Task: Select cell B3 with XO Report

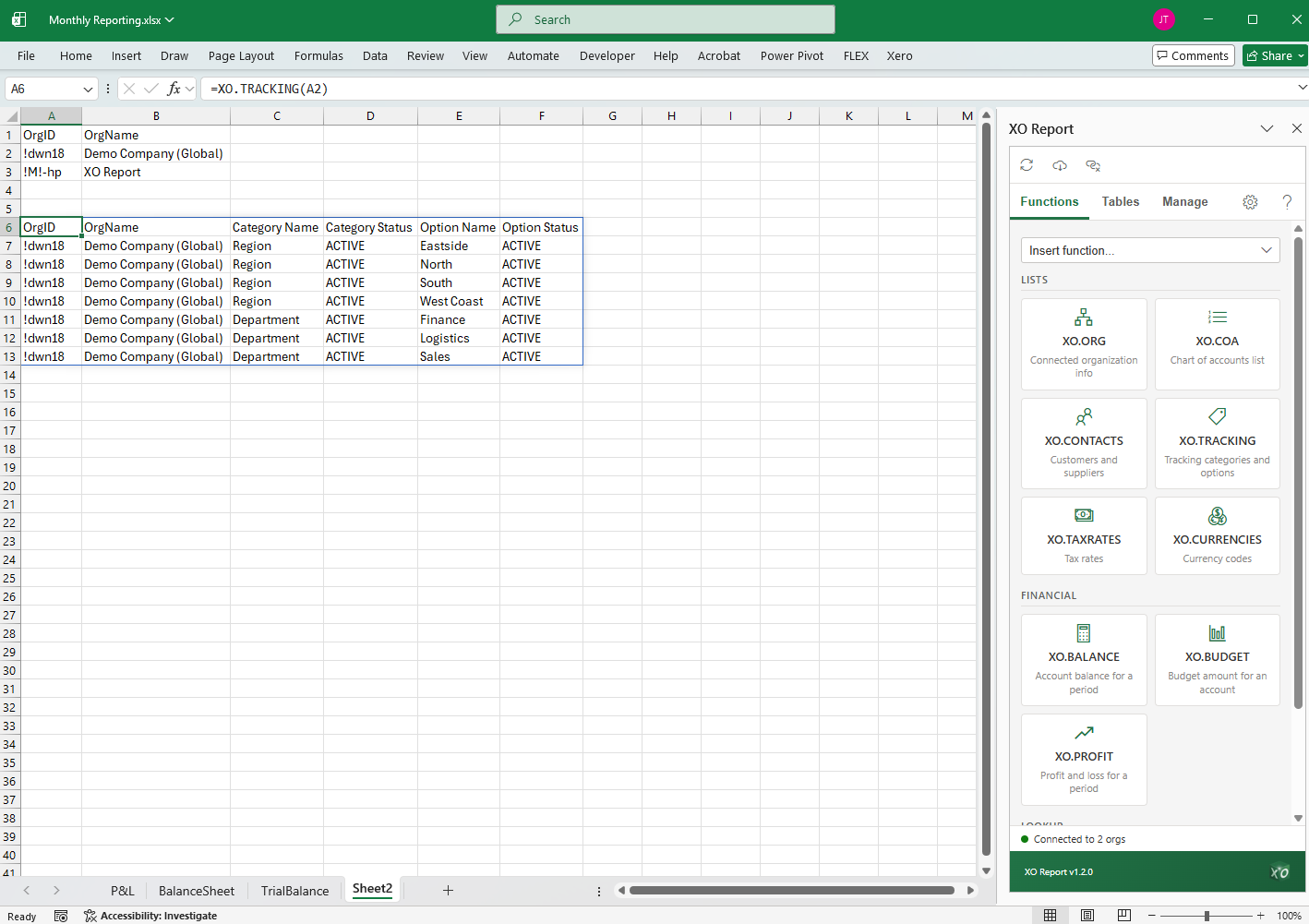Action: 156,172
